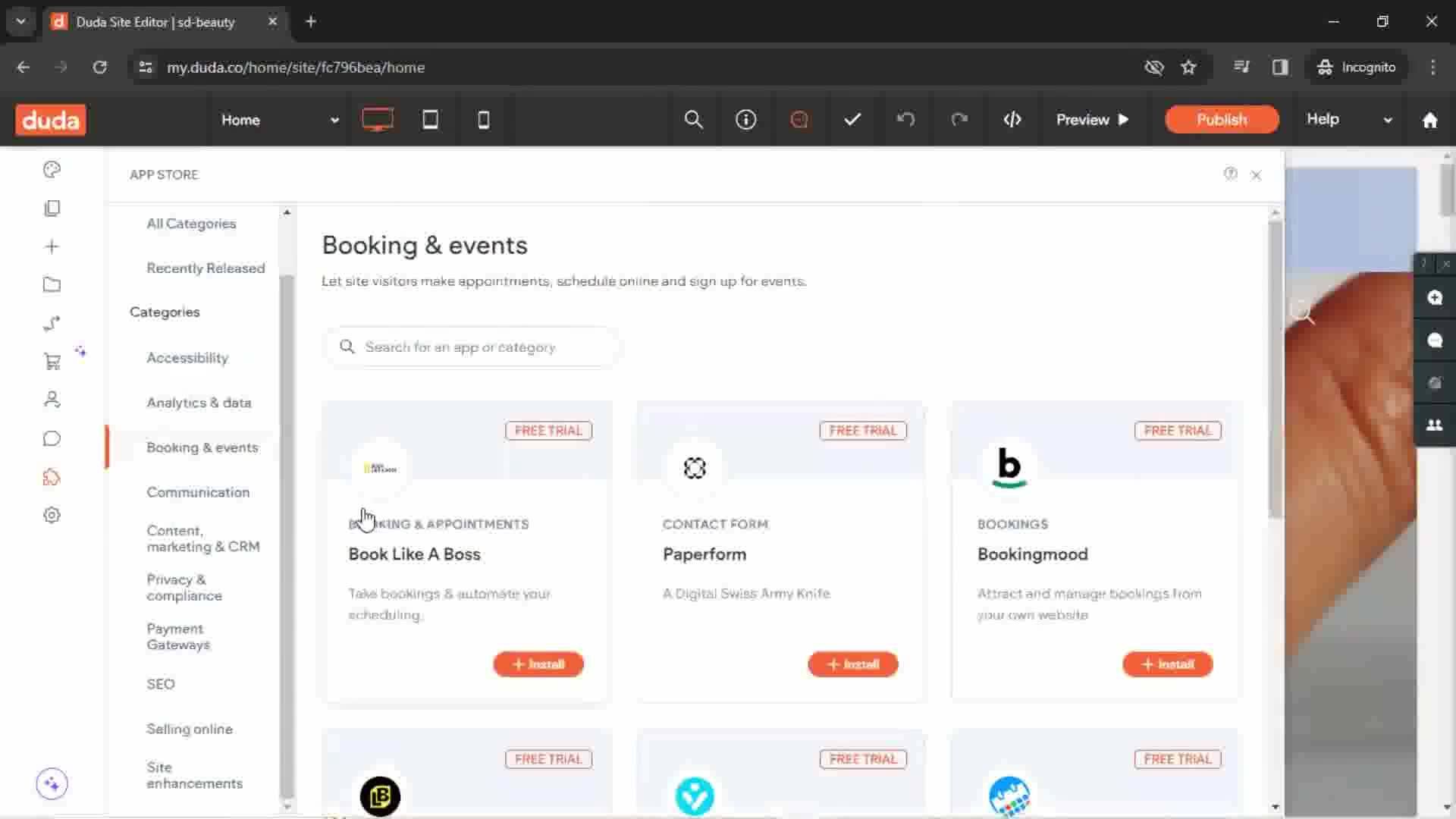Switch to tablet view
1456x819 pixels.
coord(430,120)
